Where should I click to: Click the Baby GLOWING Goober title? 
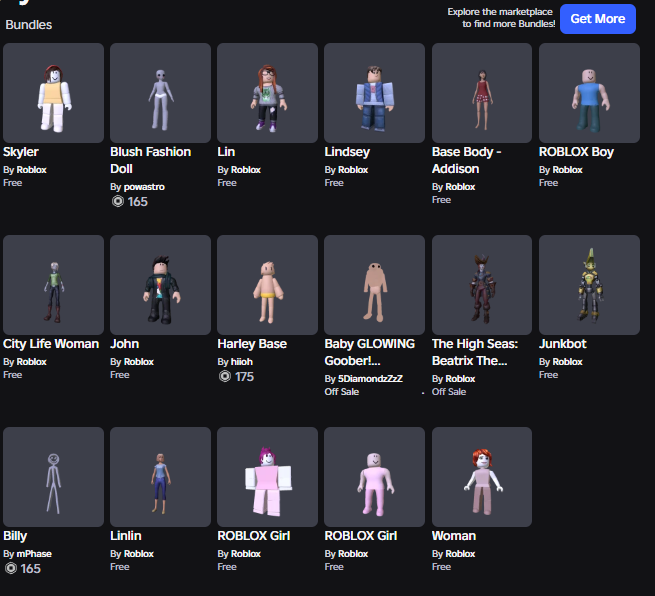point(370,352)
